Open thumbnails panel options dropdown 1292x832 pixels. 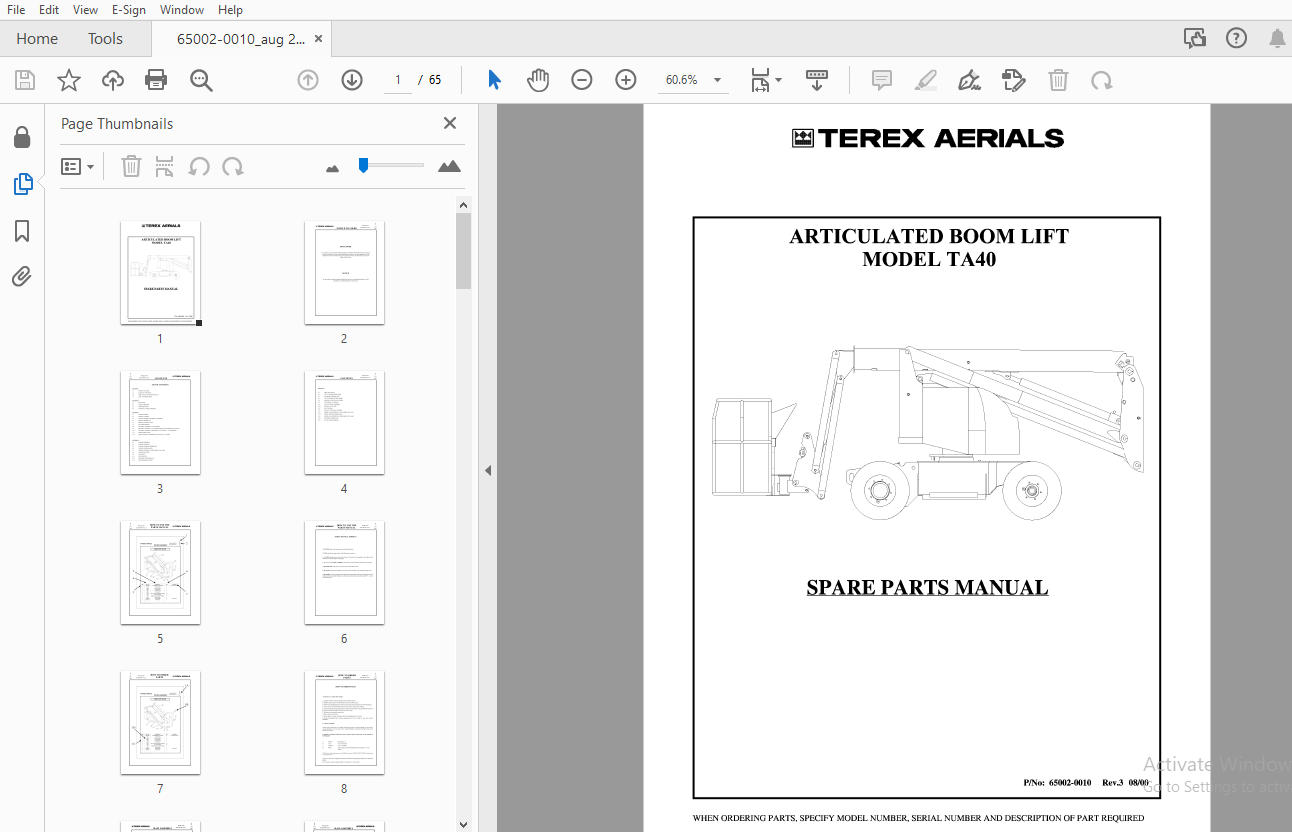(77, 166)
